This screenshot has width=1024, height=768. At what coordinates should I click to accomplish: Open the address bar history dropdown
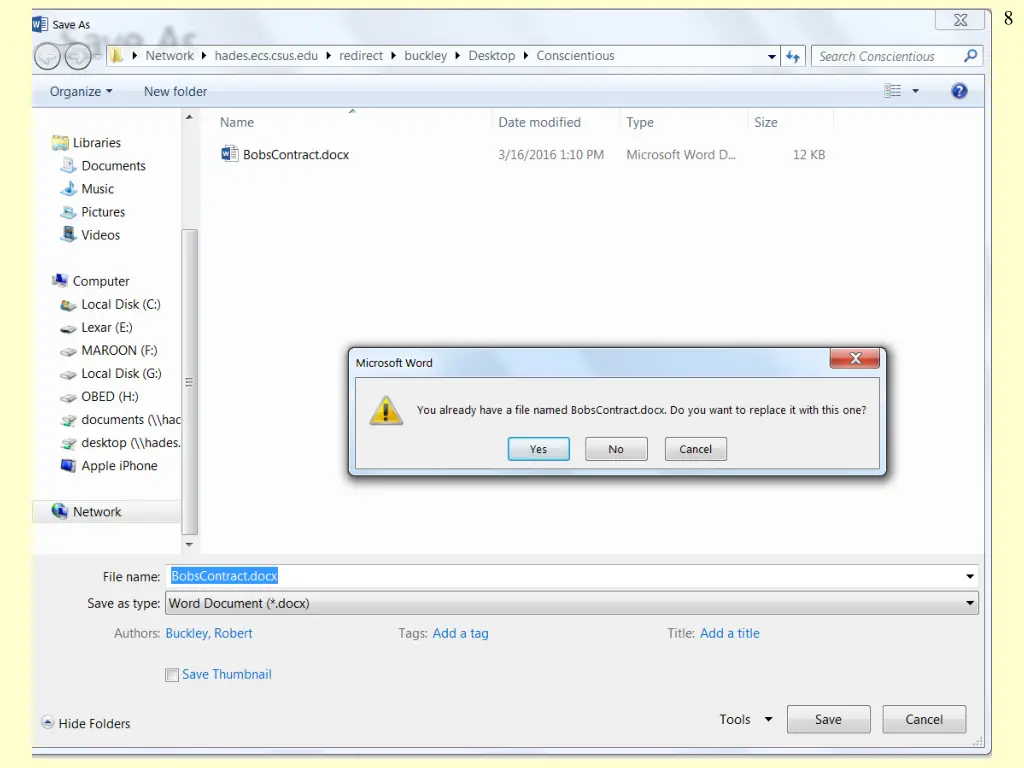(772, 57)
